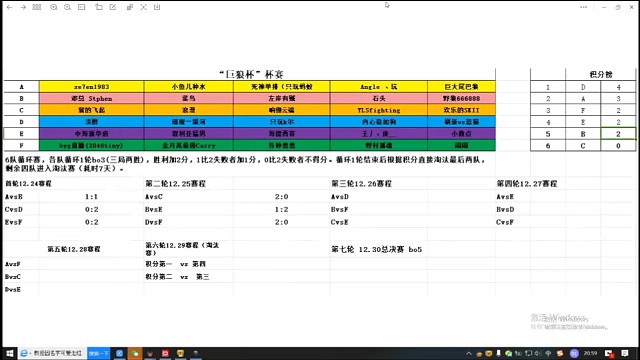Rotate the image with the rotate icon

click(x=99, y=7)
